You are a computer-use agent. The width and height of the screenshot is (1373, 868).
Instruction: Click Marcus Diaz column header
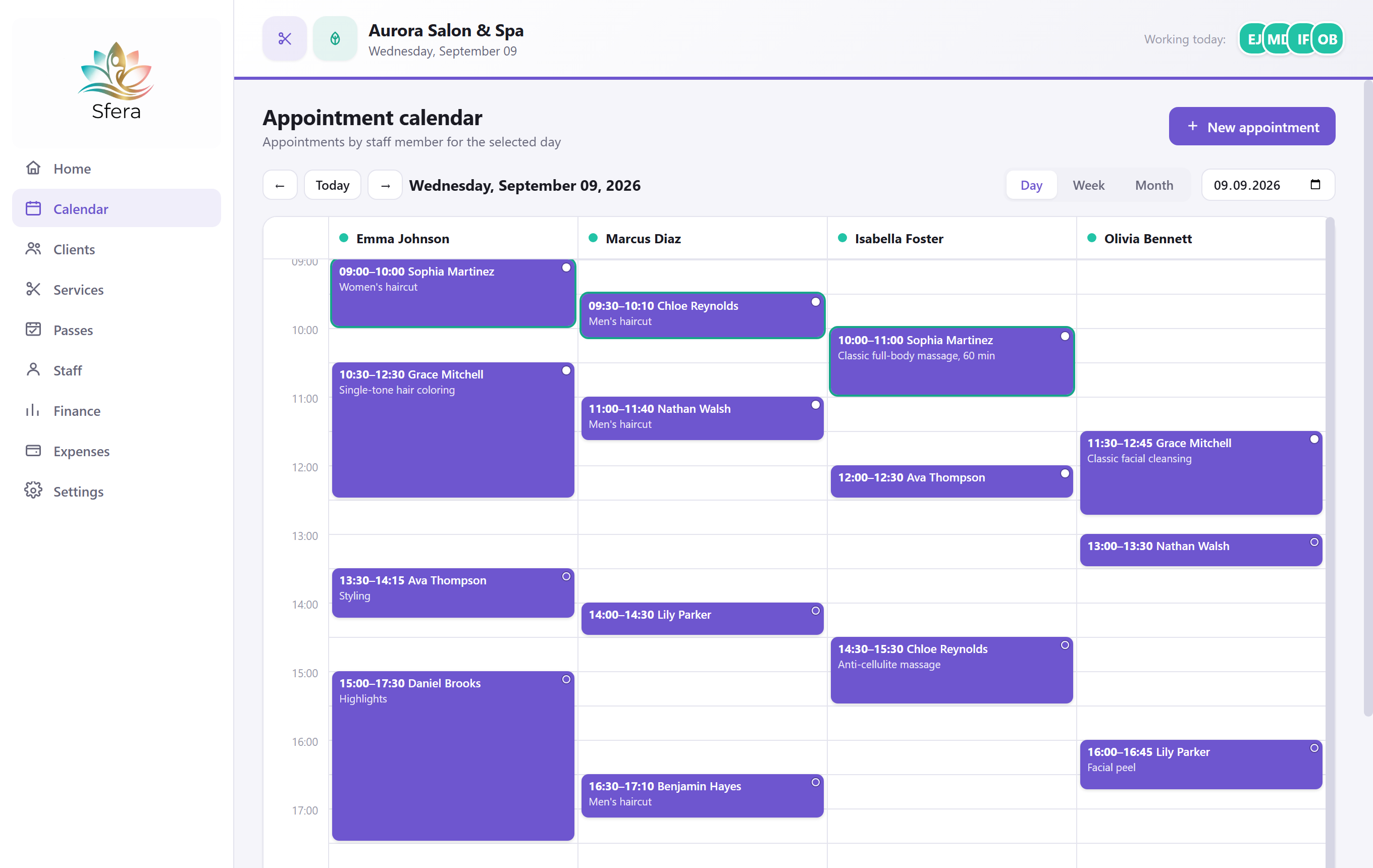tap(702, 238)
